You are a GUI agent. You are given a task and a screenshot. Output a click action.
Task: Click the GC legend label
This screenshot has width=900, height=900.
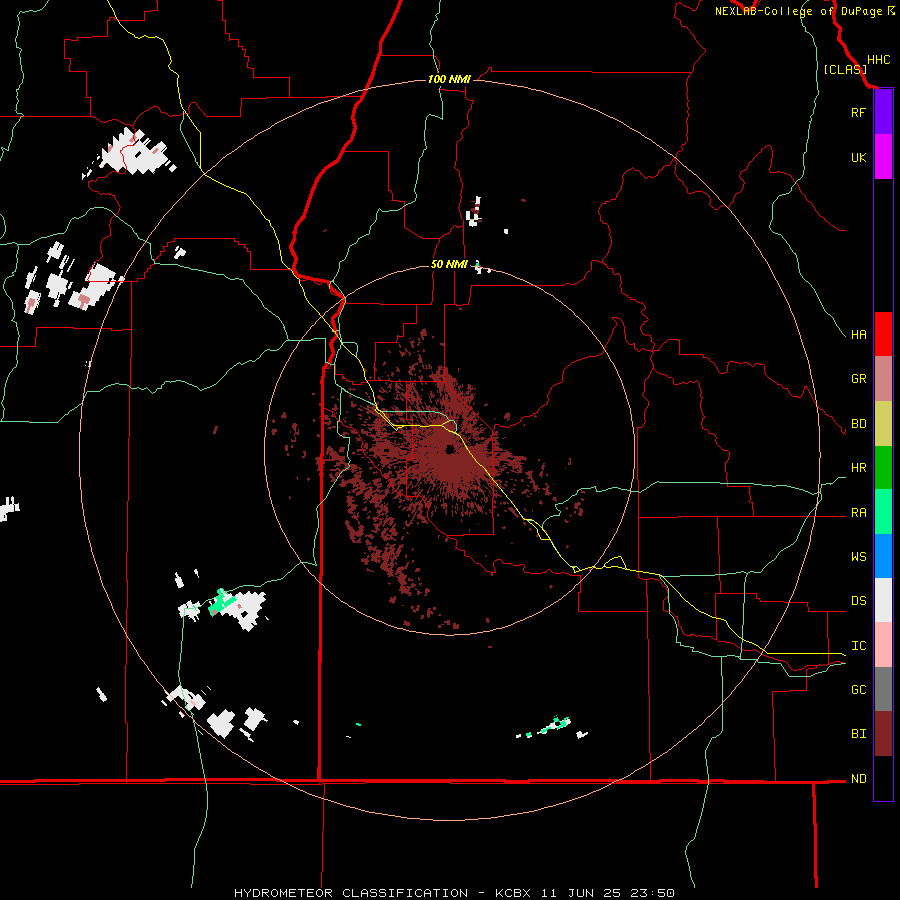coord(858,690)
